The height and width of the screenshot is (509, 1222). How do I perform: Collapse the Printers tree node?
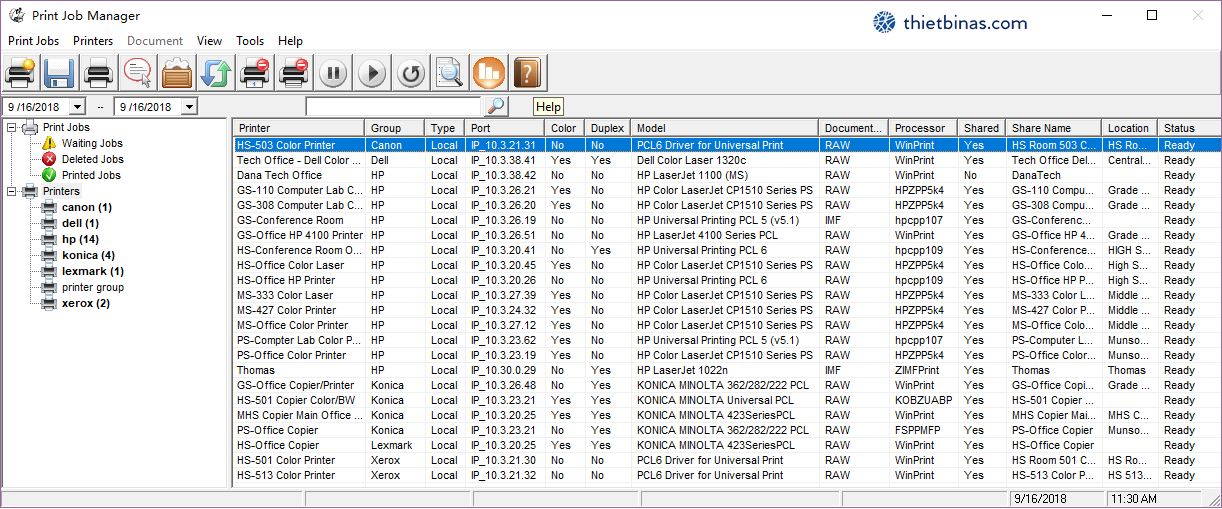pos(12,191)
